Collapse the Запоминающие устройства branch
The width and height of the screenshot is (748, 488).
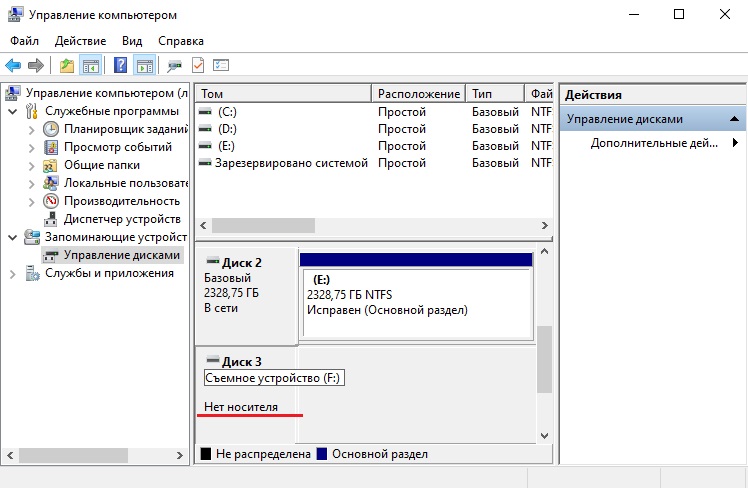coord(13,238)
